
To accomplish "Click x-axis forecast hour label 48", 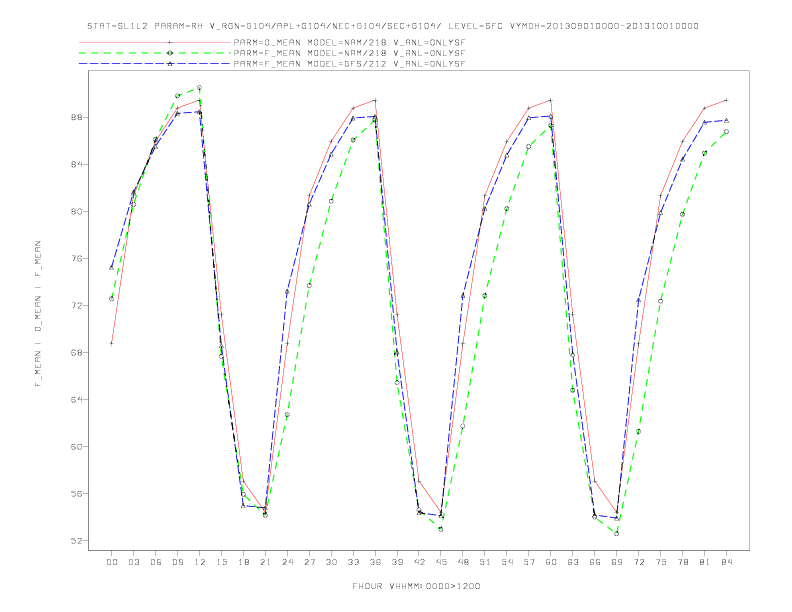I will pyautogui.click(x=463, y=562).
